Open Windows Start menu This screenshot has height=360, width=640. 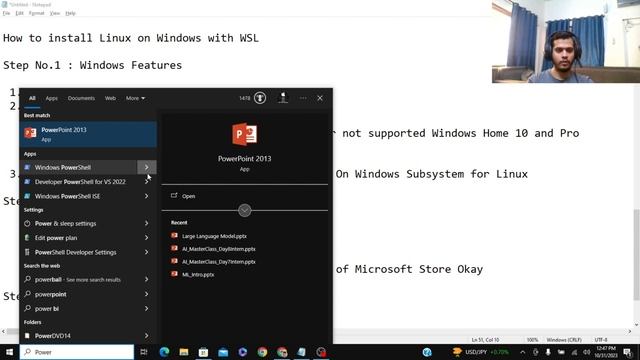tap(9, 352)
